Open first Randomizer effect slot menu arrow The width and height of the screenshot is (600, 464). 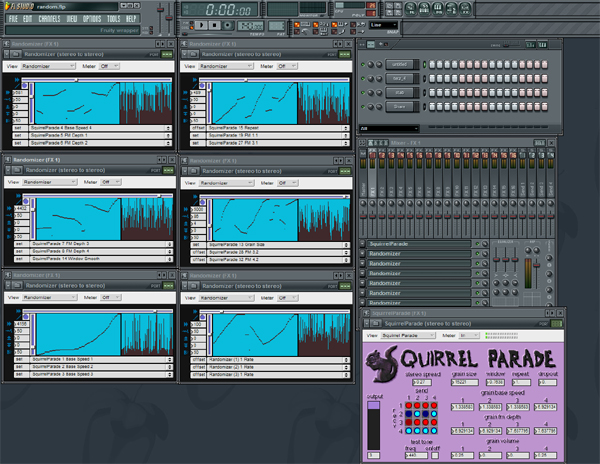[x=362, y=254]
